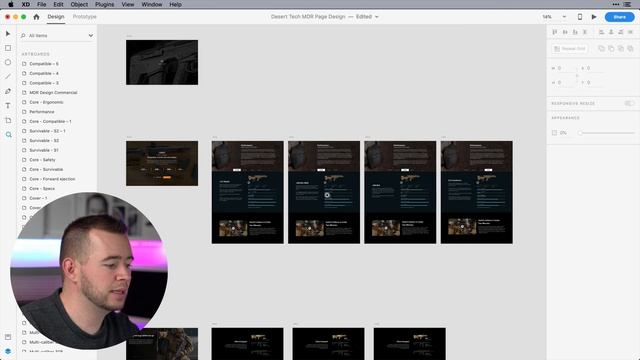
Task: Activate the Text tool
Action: (x=8, y=106)
